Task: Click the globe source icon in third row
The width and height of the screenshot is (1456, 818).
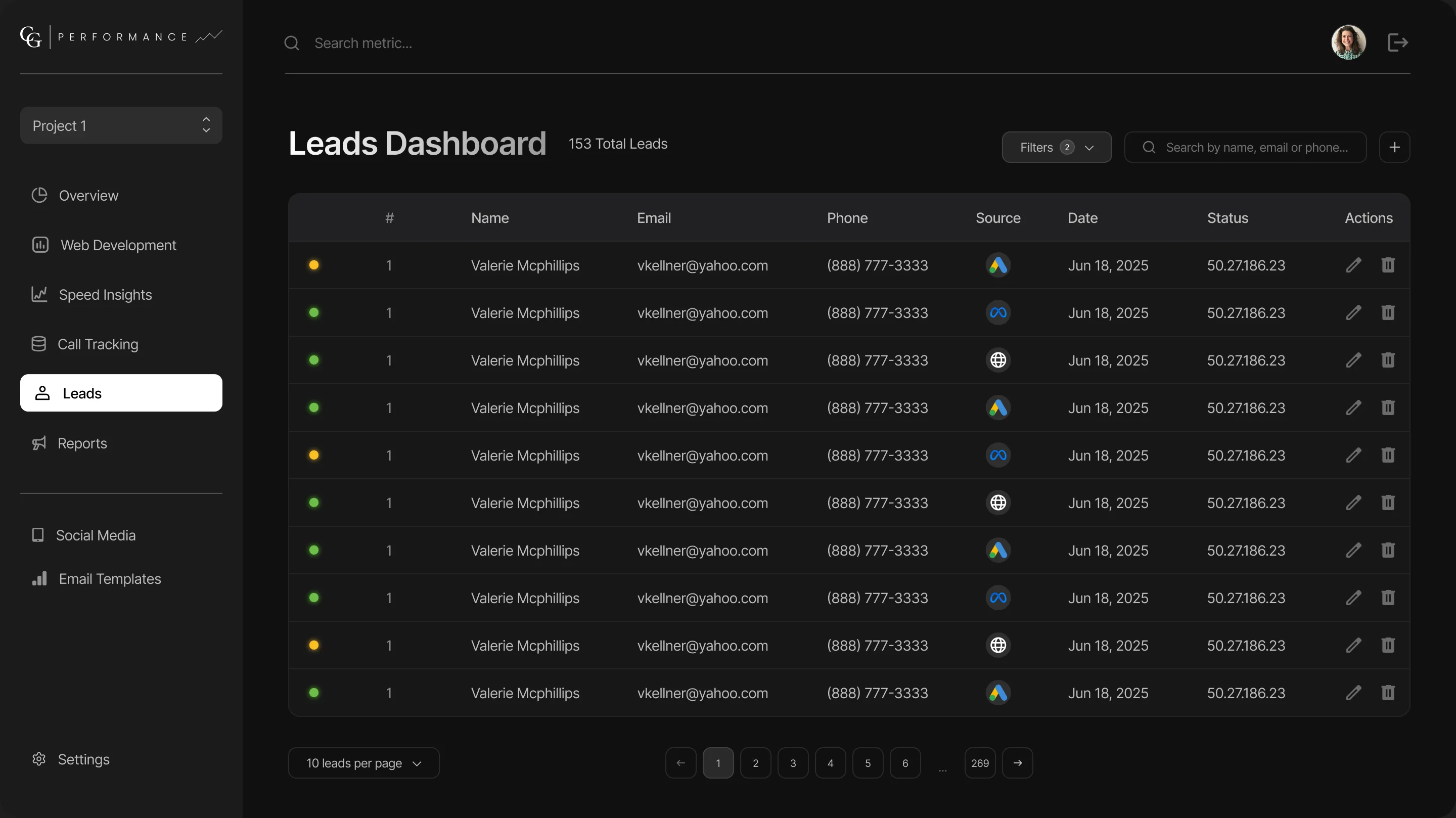Action: [x=998, y=360]
